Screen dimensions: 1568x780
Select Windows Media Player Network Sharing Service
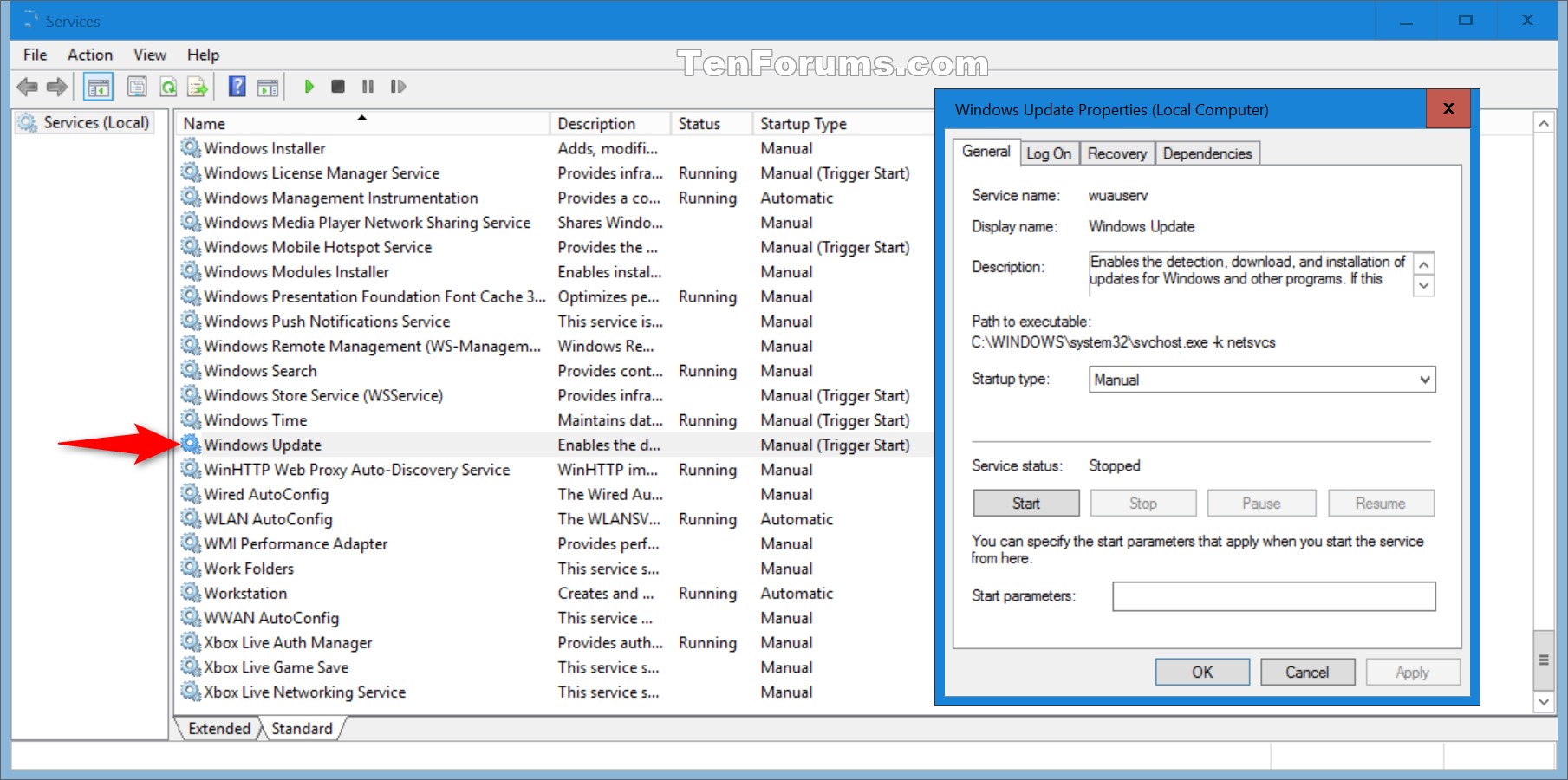pyautogui.click(x=555, y=223)
